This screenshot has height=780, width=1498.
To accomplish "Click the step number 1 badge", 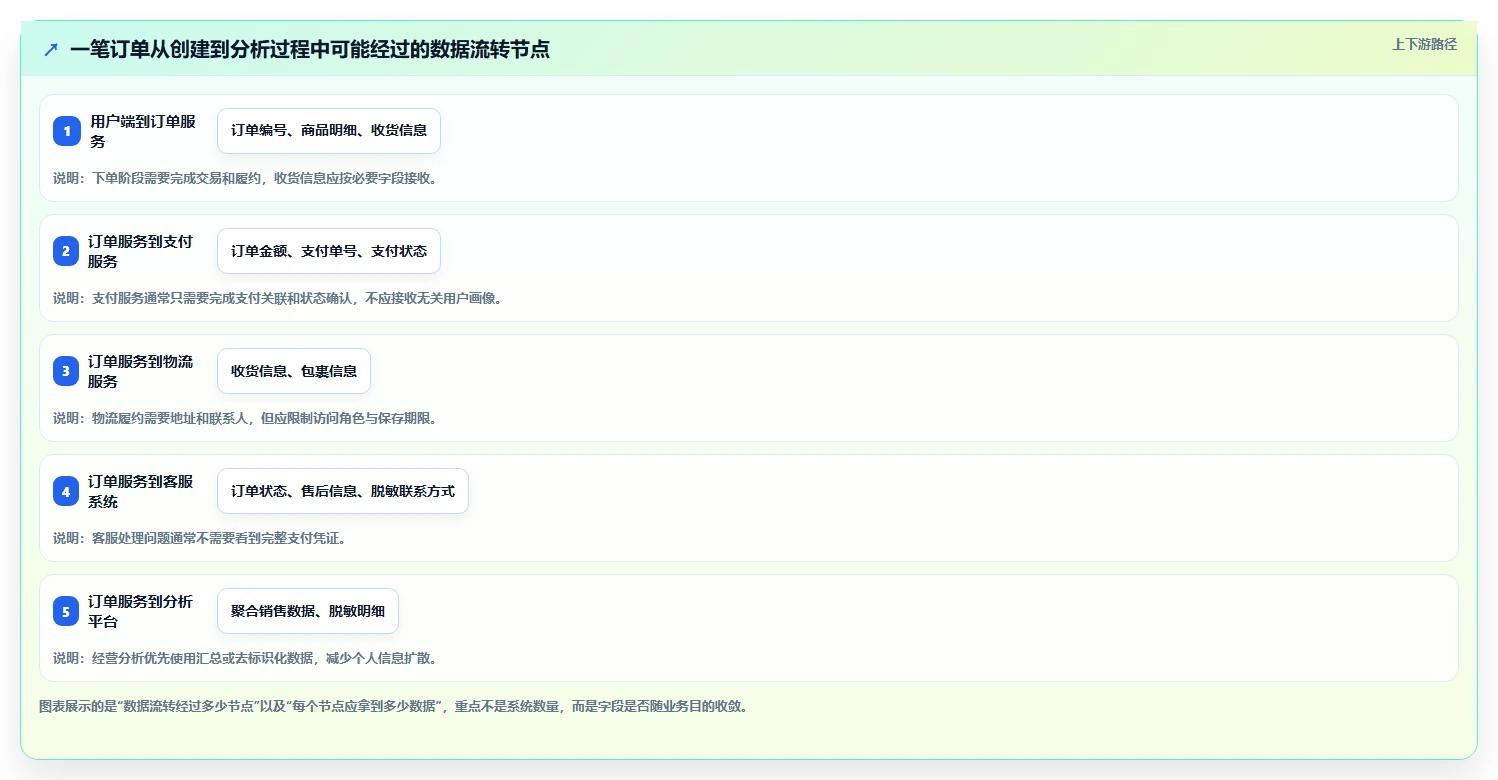I will pyautogui.click(x=67, y=131).
